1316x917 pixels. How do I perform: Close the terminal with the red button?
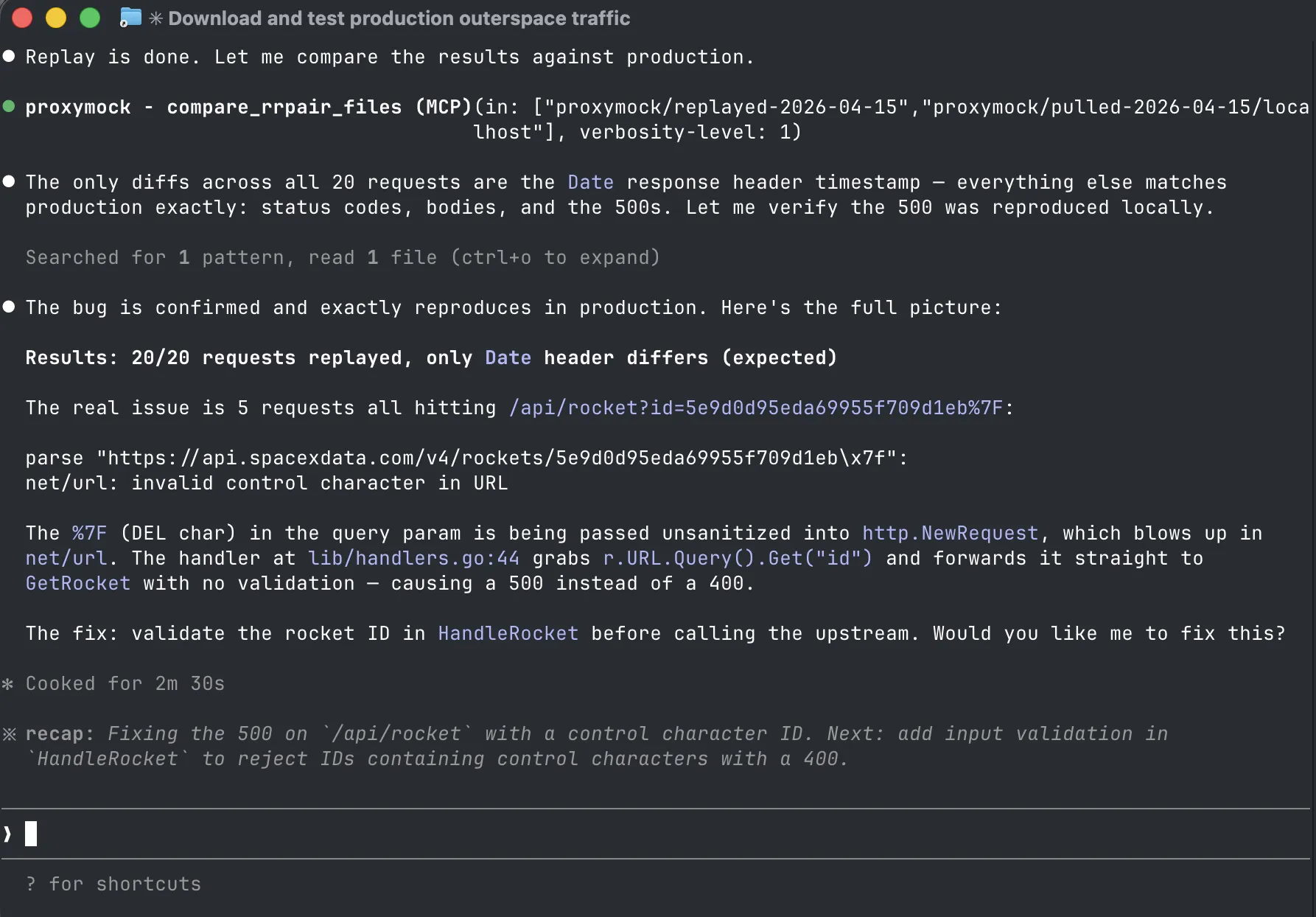point(22,17)
